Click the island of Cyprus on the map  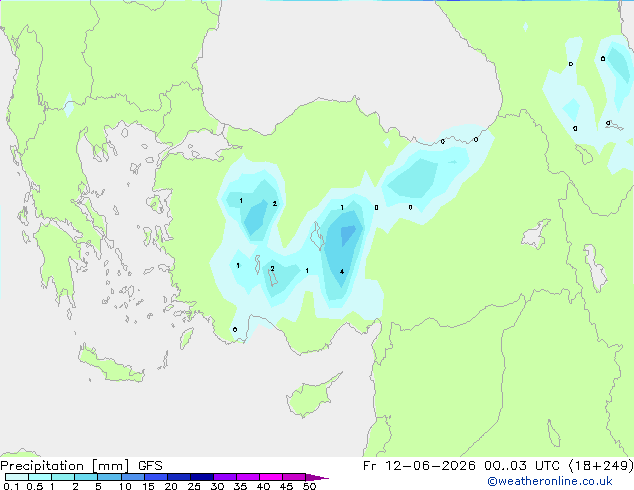[309, 397]
